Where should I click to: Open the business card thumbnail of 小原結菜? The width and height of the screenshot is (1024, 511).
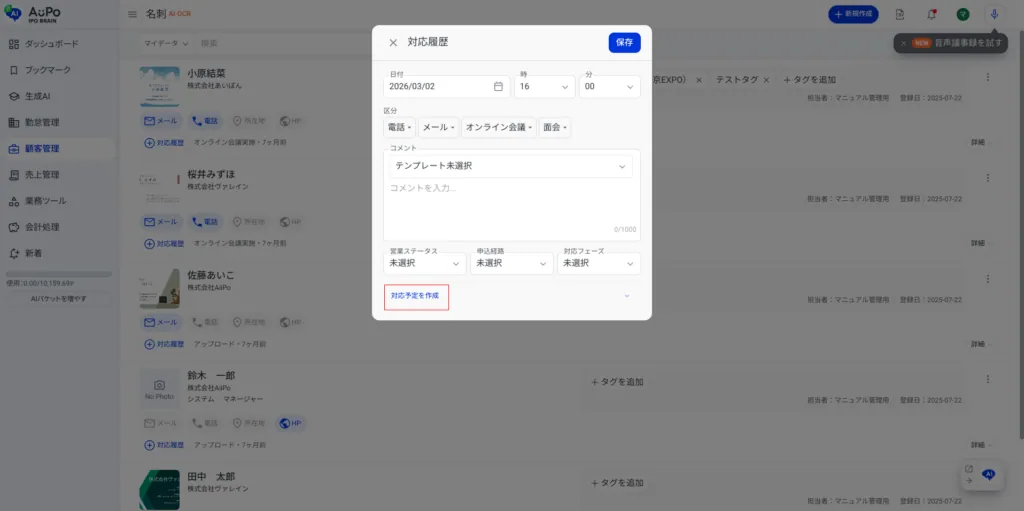159,86
